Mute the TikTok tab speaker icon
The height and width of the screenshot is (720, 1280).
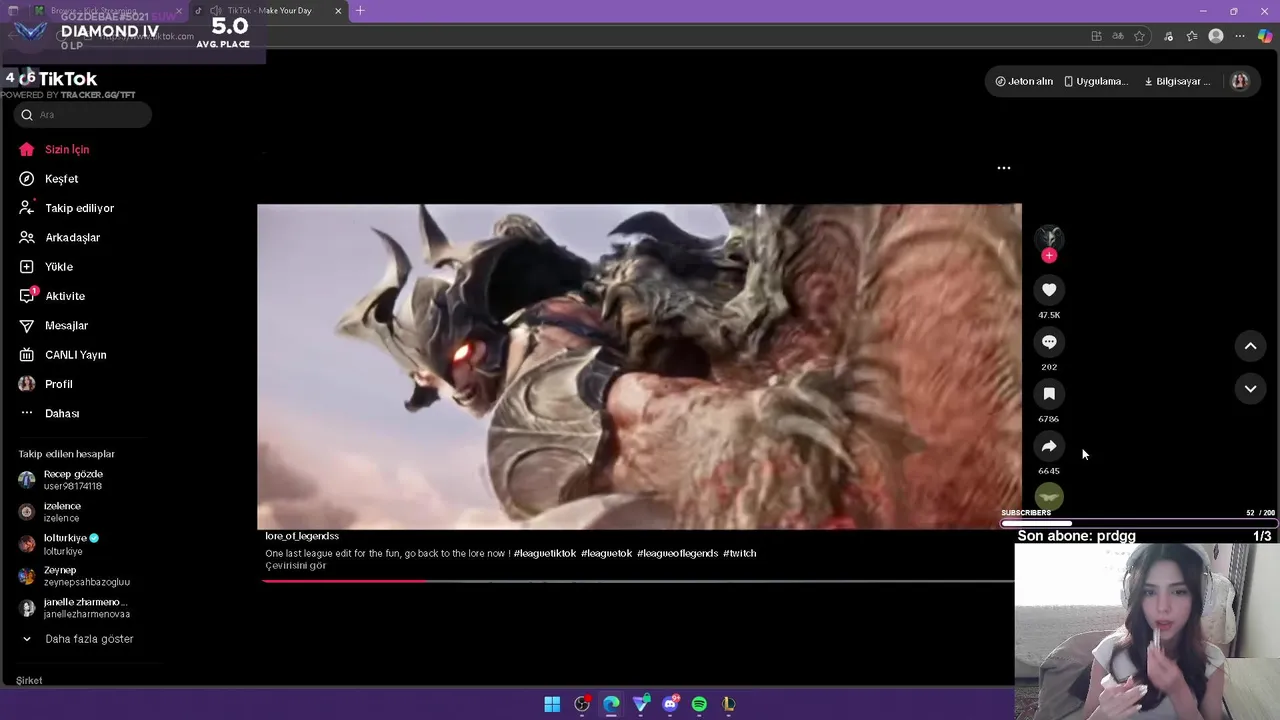[216, 11]
